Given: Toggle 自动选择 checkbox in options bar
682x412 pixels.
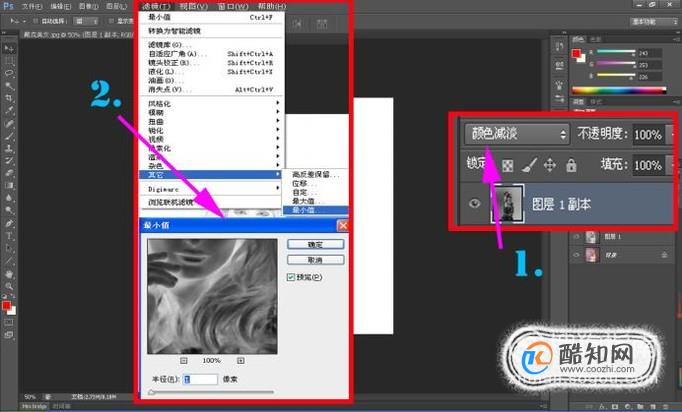Looking at the screenshot, I should point(36,21).
